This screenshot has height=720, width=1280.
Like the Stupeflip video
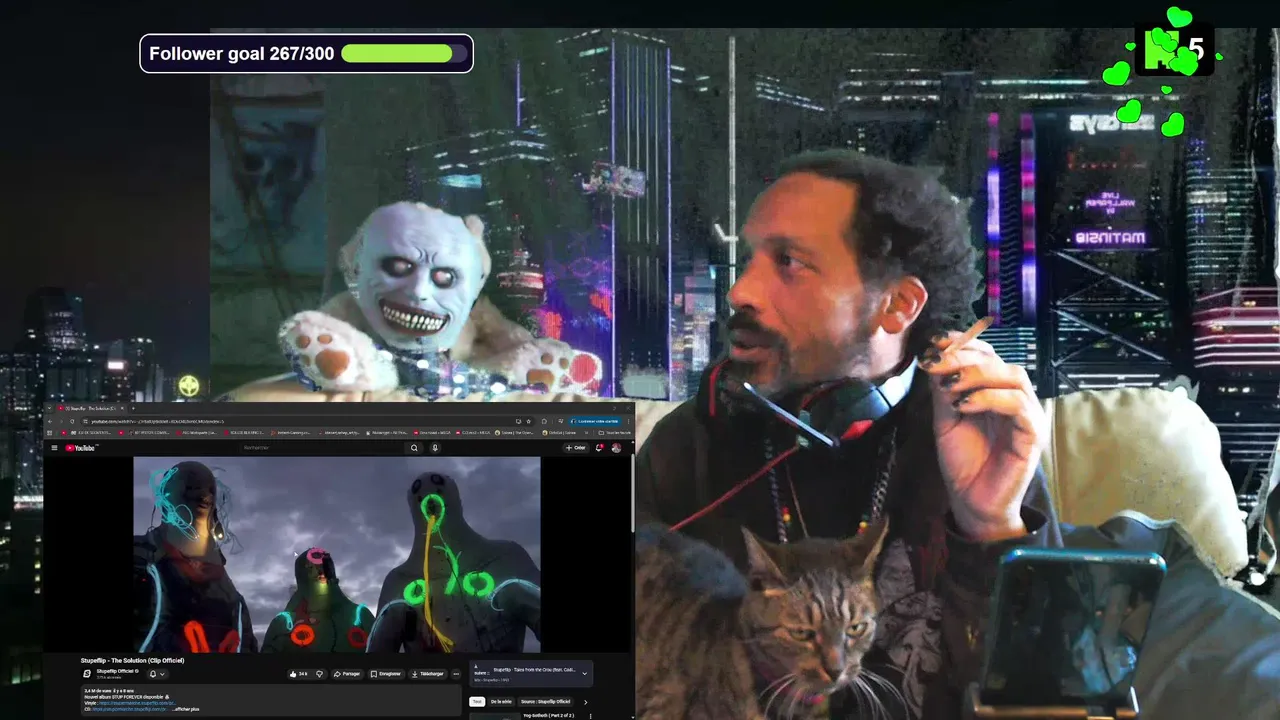tap(298, 674)
